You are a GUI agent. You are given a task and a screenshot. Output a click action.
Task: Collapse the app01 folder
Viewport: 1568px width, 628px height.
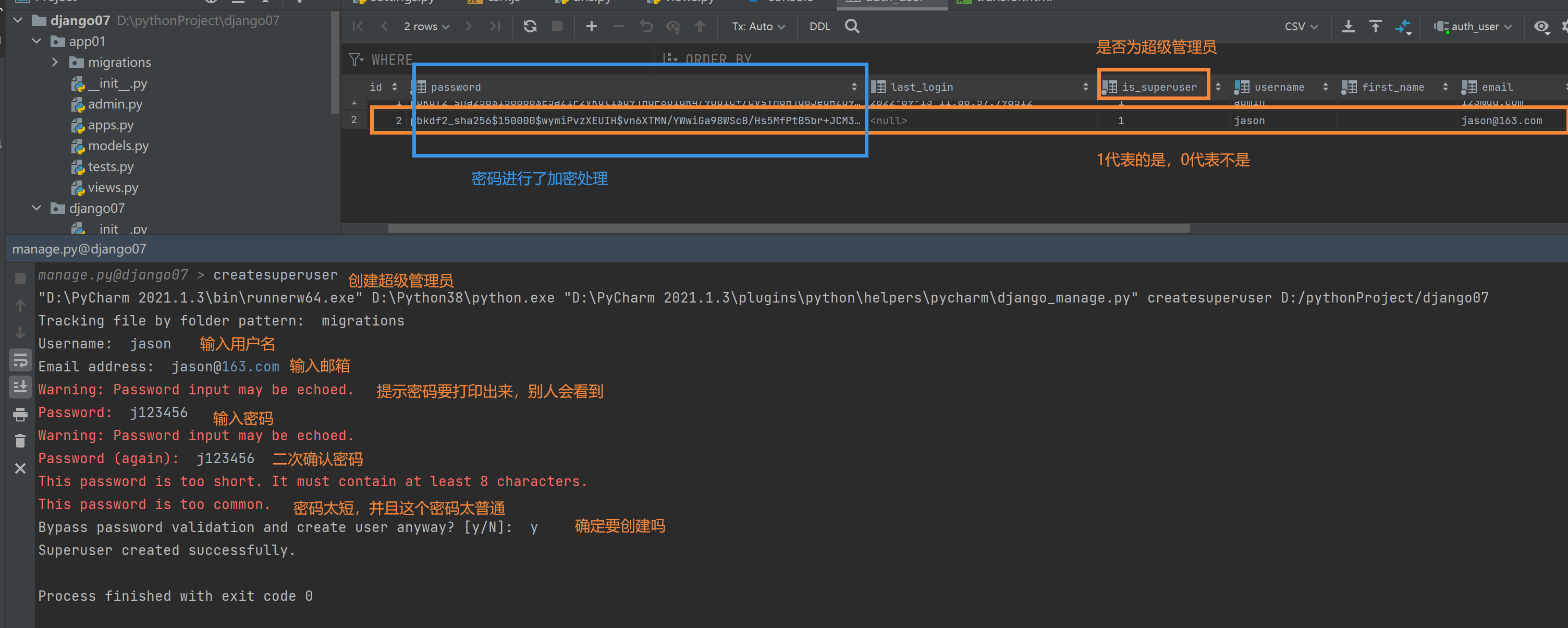tap(36, 41)
